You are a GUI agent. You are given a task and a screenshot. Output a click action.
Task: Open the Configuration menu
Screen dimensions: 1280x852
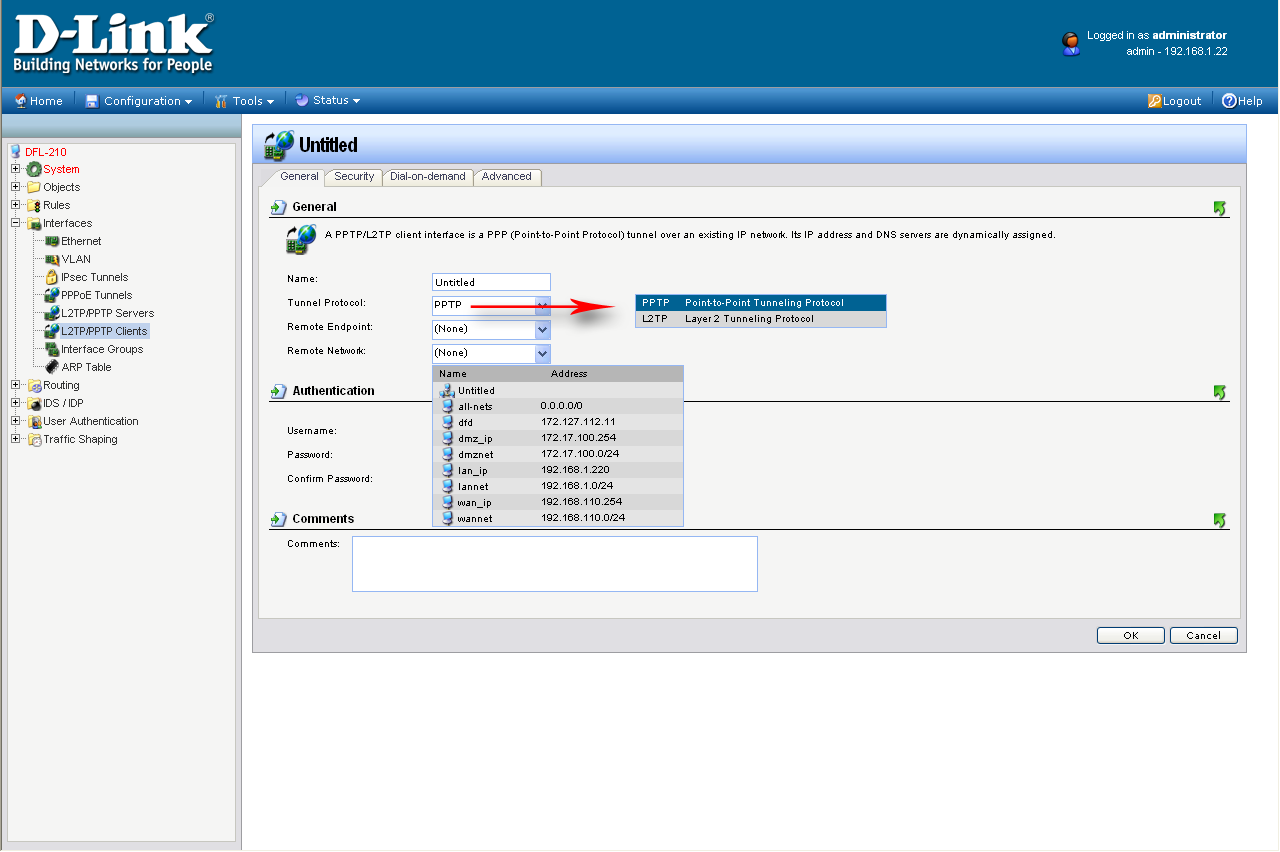(139, 101)
